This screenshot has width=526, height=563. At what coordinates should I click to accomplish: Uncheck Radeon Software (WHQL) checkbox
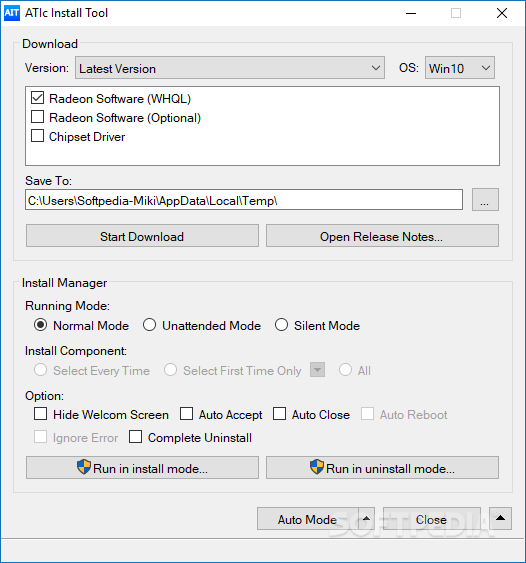[37, 98]
